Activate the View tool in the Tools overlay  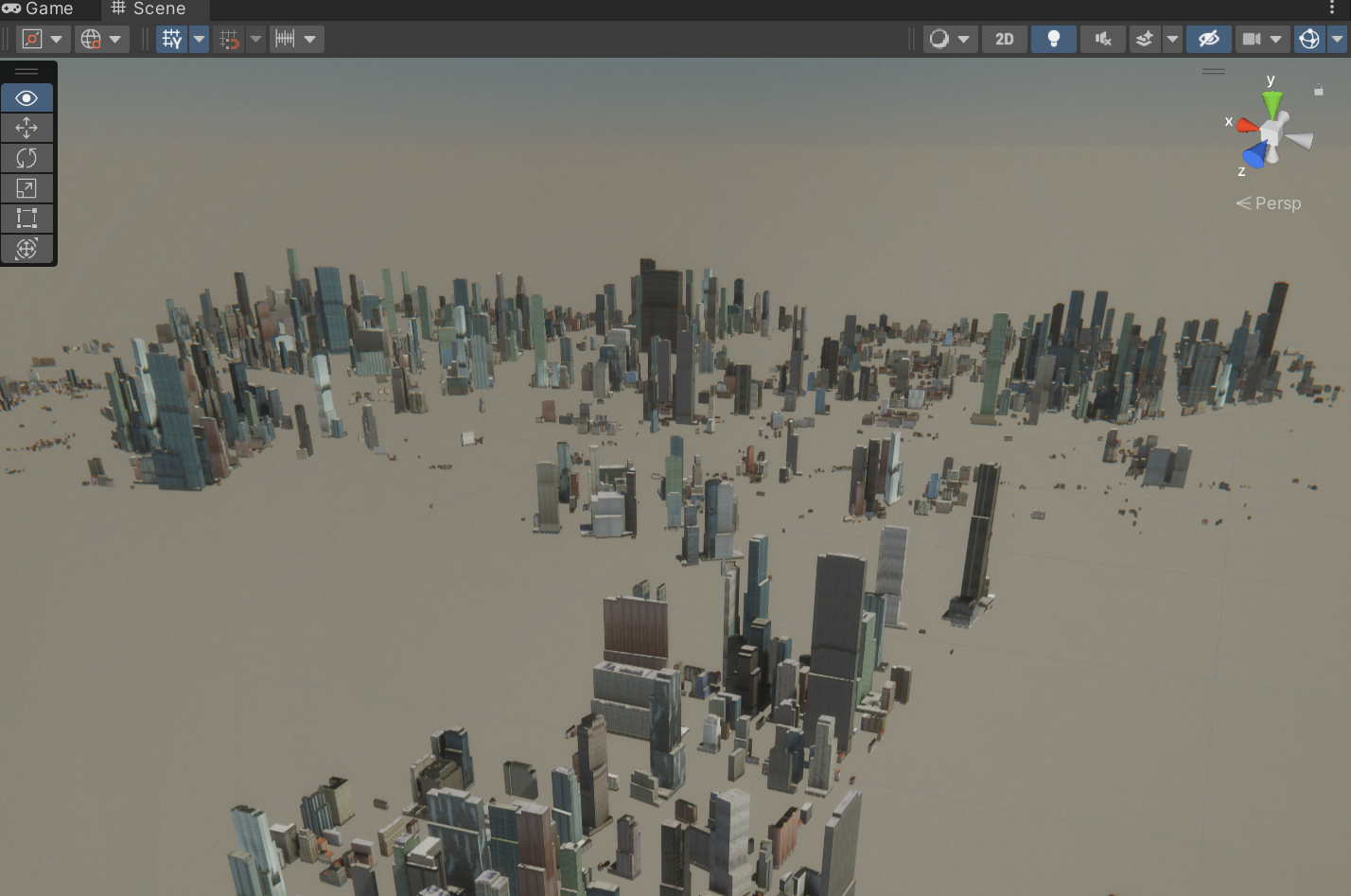(26, 97)
